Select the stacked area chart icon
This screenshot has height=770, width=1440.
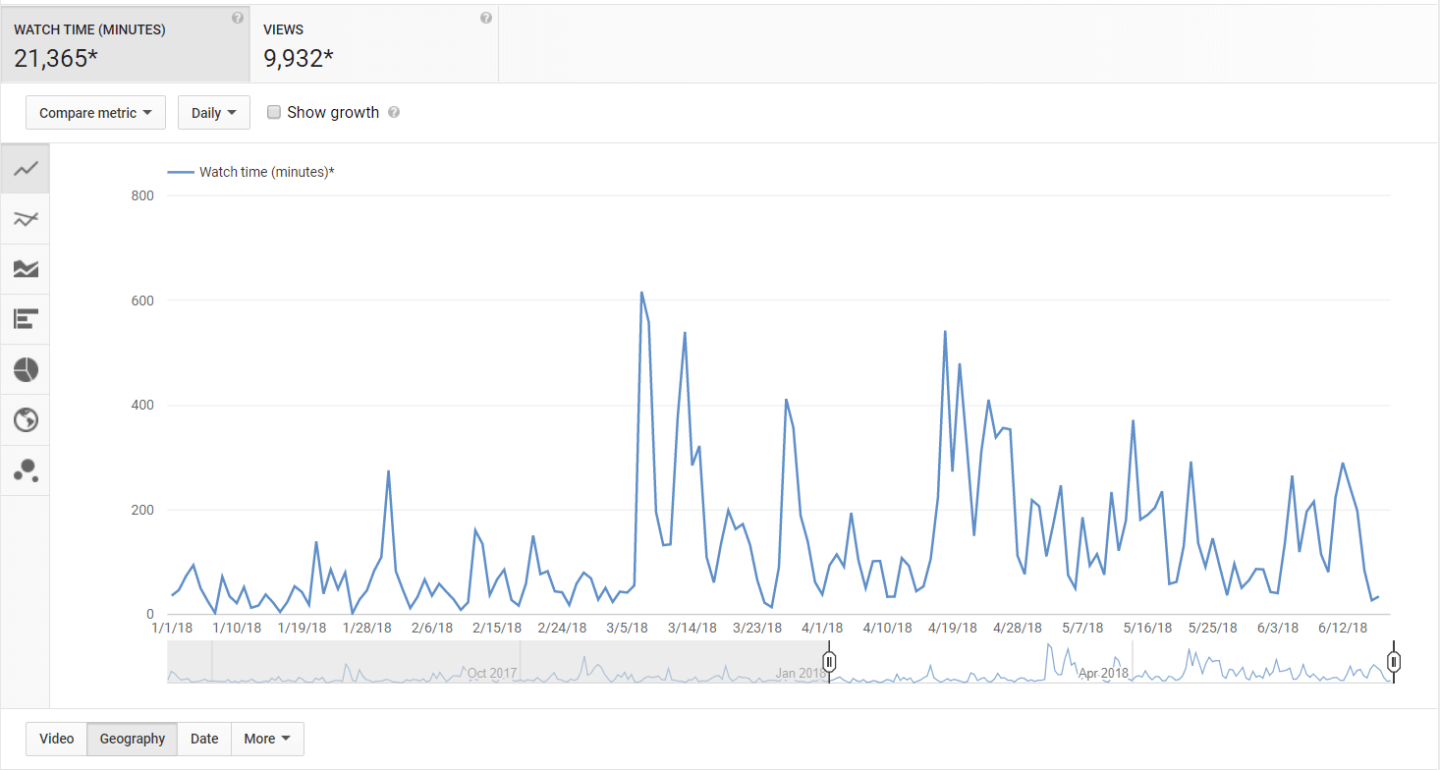click(26, 269)
